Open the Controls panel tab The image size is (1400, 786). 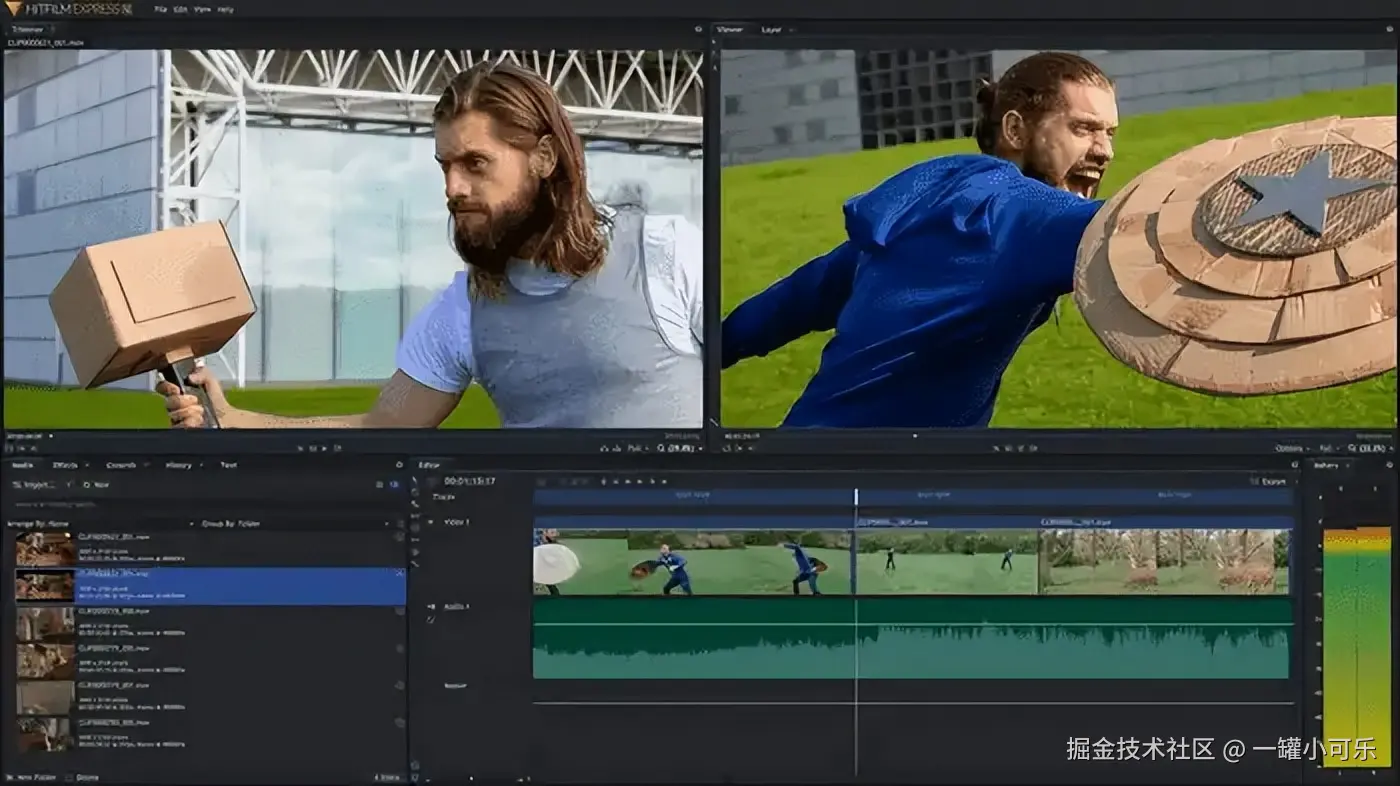point(121,465)
